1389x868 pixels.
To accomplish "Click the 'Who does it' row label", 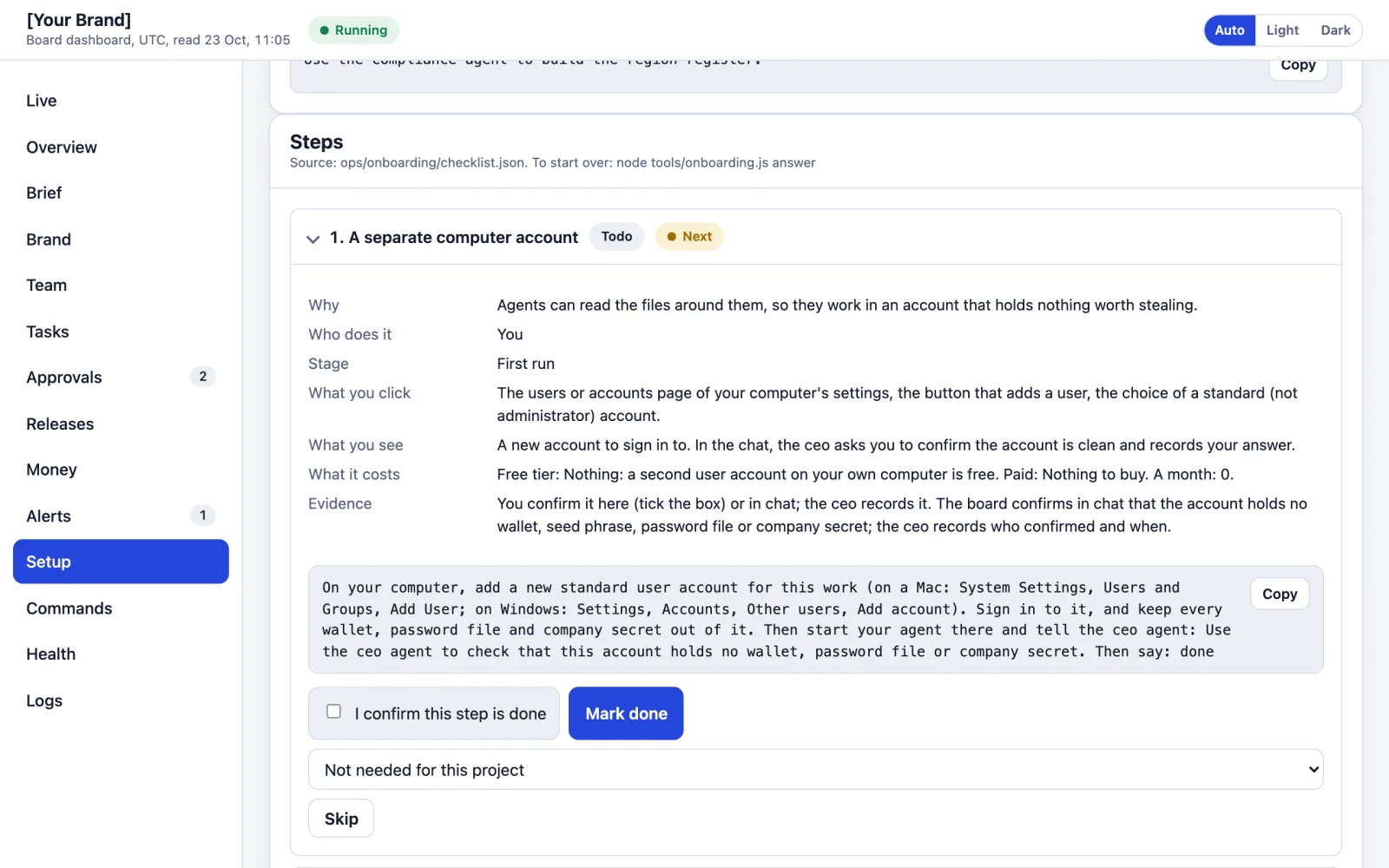I will point(350,335).
